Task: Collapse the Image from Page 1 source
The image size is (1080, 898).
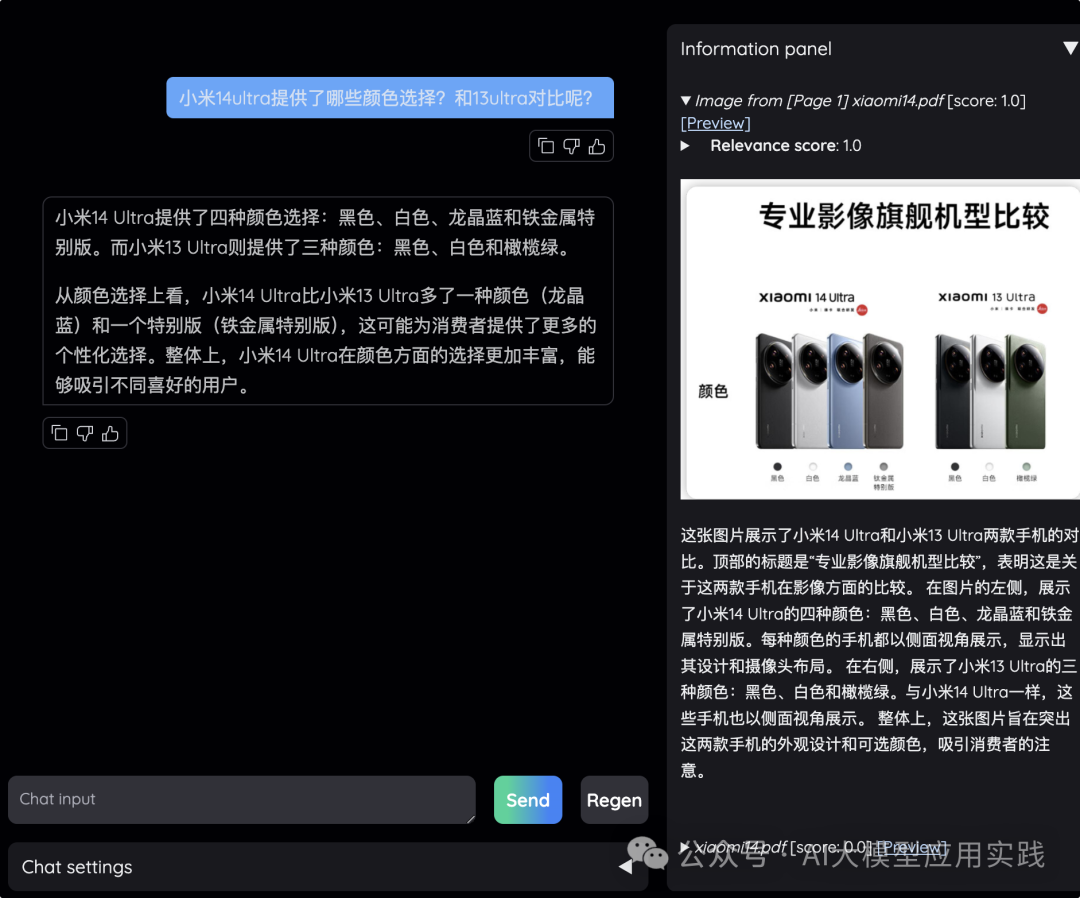Action: coord(686,101)
